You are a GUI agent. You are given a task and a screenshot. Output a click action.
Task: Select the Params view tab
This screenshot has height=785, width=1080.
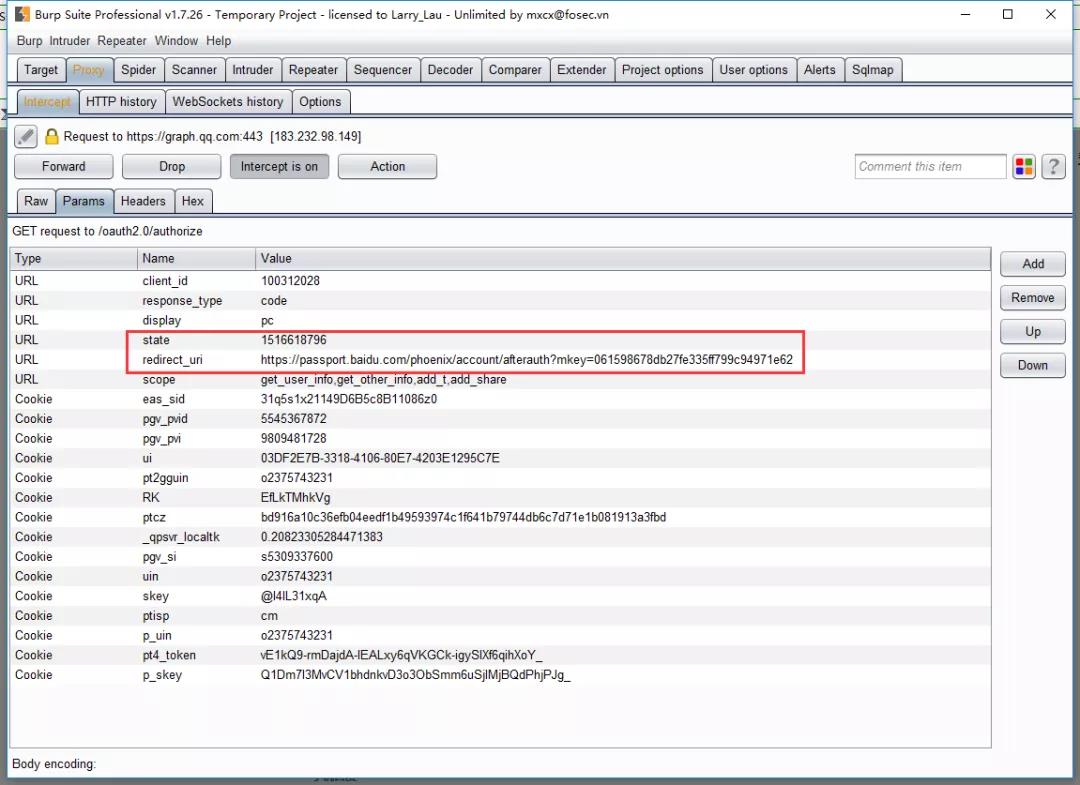pyautogui.click(x=84, y=201)
